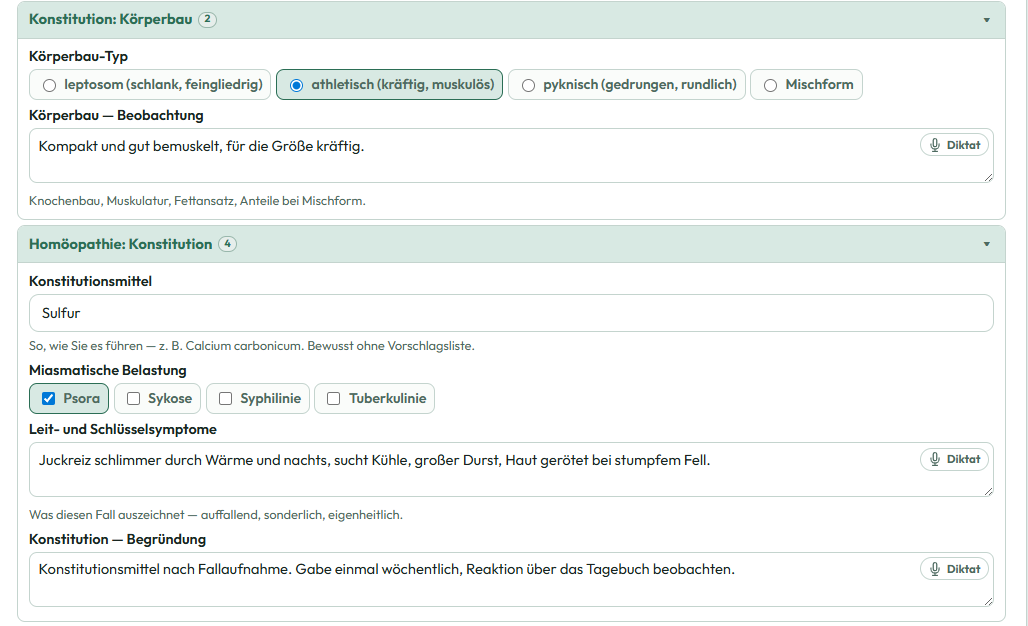Collapse the Homöopathie: Konstitution section arrow
The width and height of the screenshot is (1028, 626).
pyautogui.click(x=986, y=245)
